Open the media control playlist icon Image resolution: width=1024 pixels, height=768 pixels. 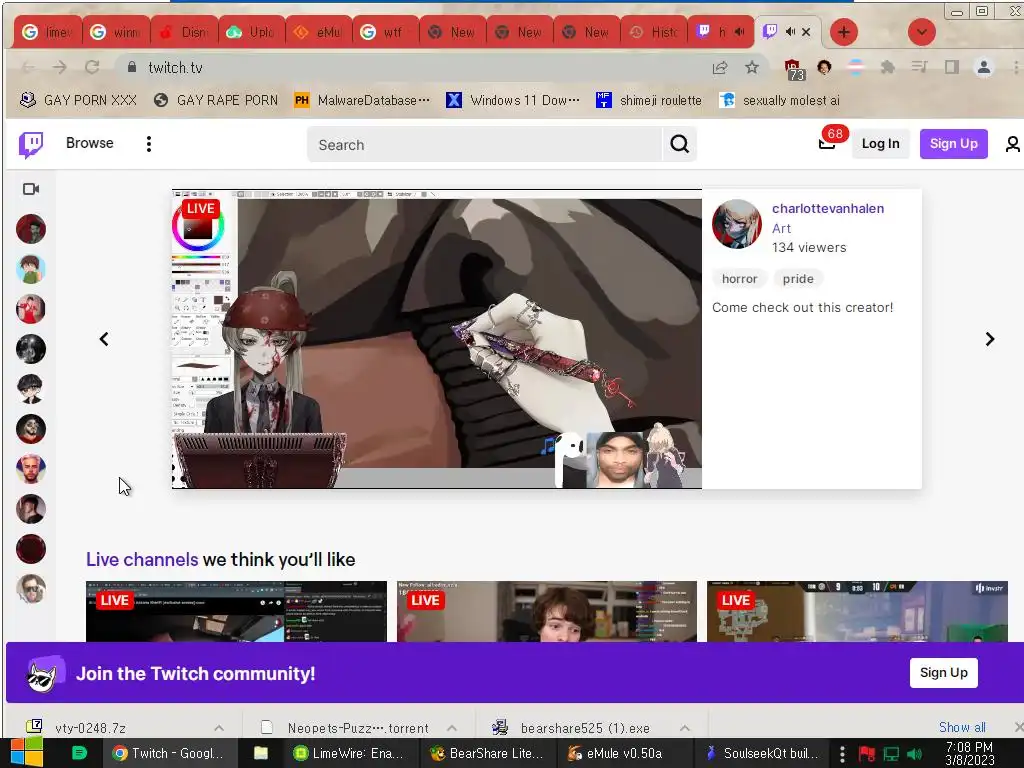click(920, 67)
